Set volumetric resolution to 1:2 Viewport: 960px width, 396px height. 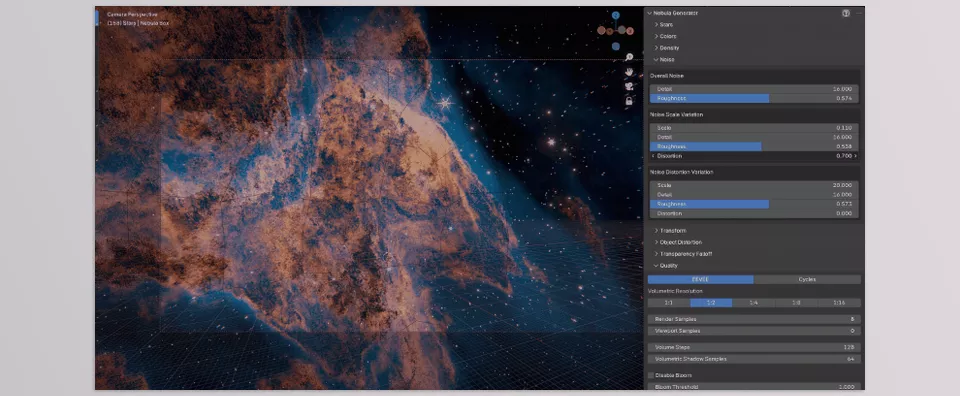(711, 303)
